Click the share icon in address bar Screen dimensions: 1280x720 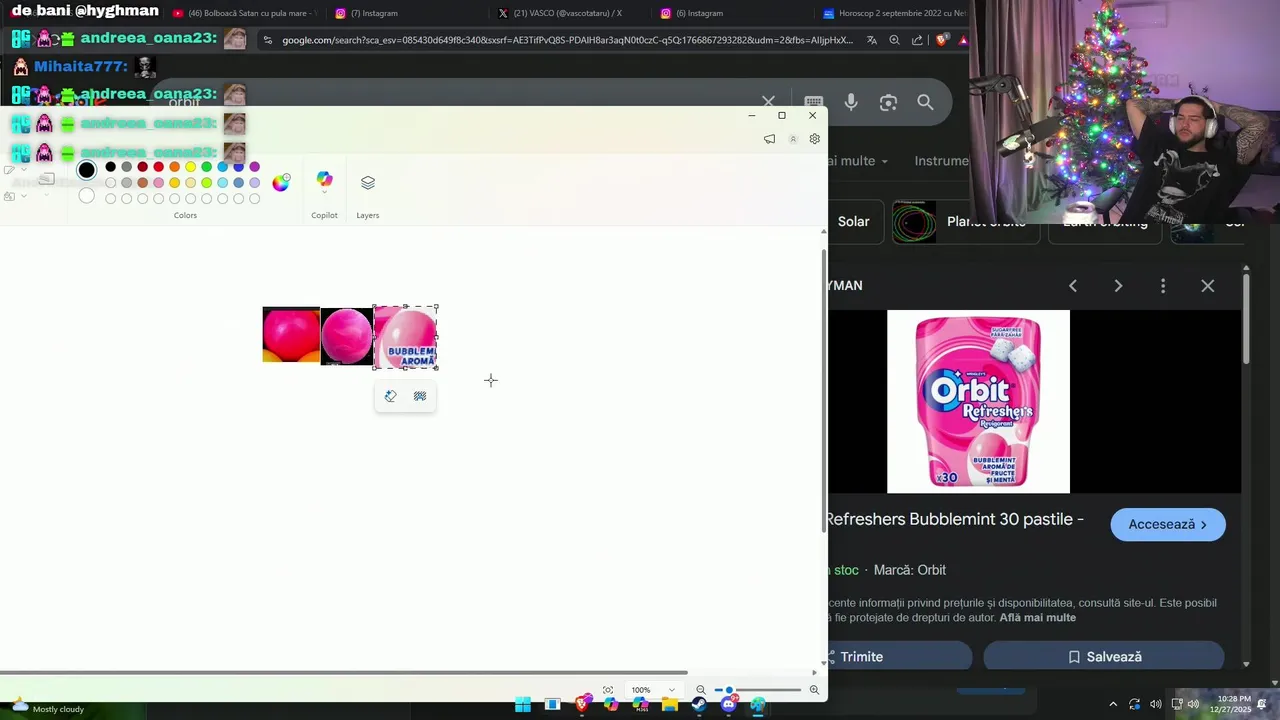[x=917, y=40]
